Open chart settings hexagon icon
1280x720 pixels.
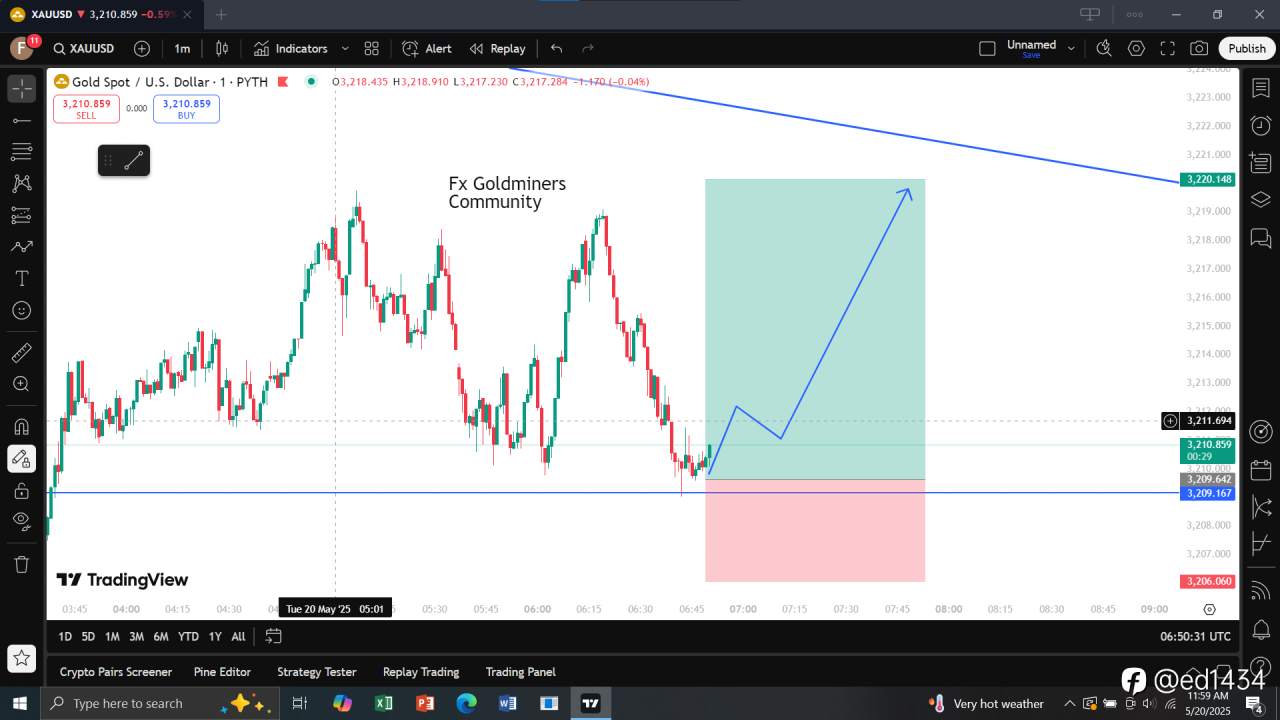1136,48
